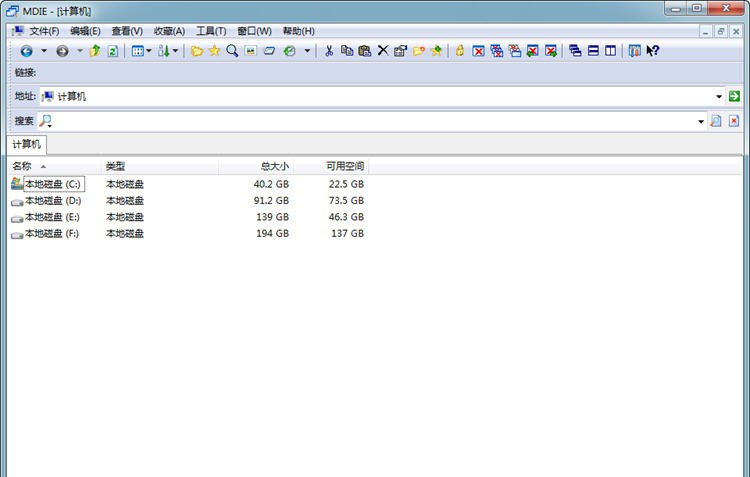
Task: Select 本地磁盘 (D:) in the list
Action: coord(53,201)
